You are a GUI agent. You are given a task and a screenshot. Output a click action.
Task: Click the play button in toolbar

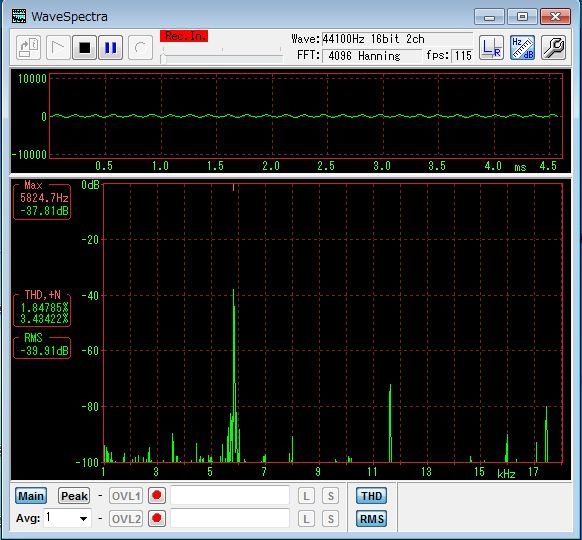click(58, 48)
